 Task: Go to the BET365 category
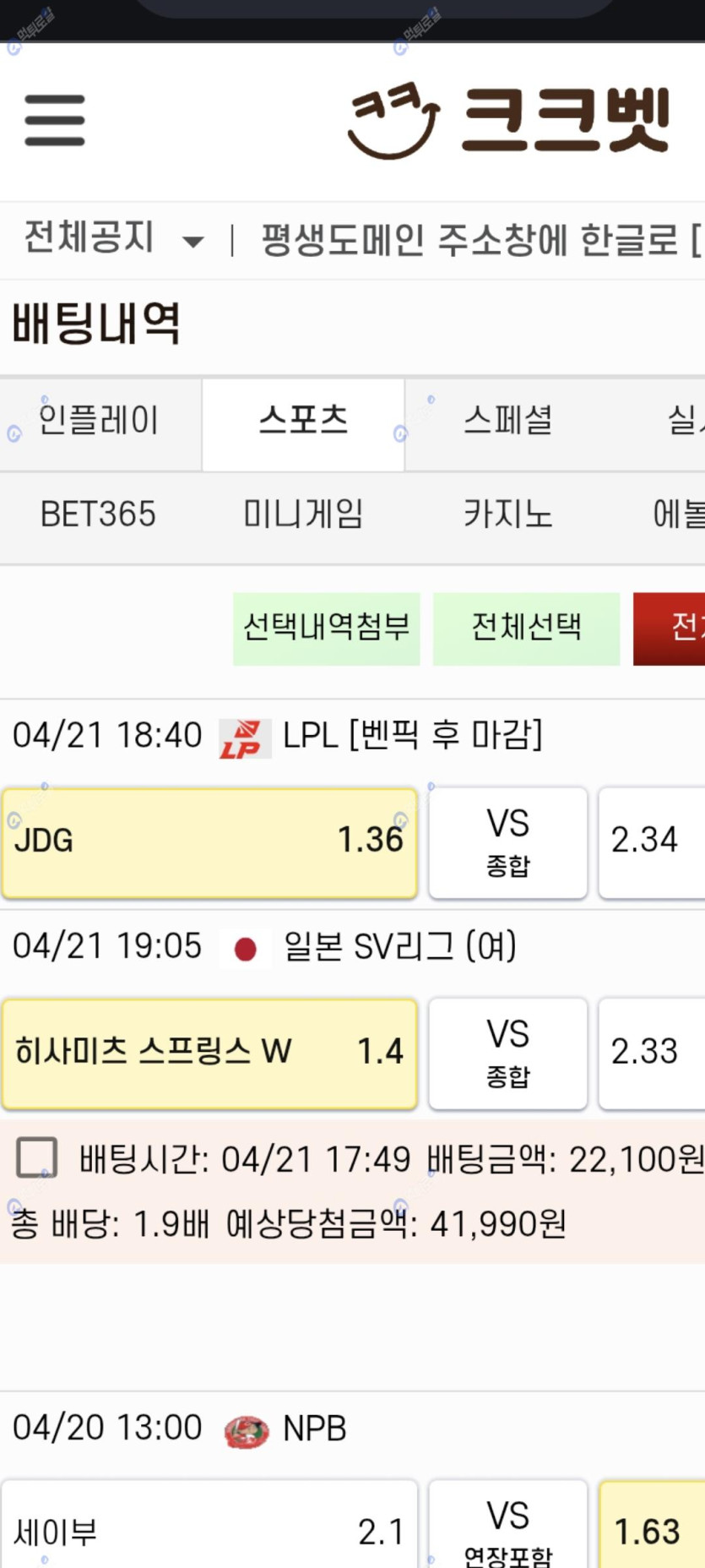point(99,514)
